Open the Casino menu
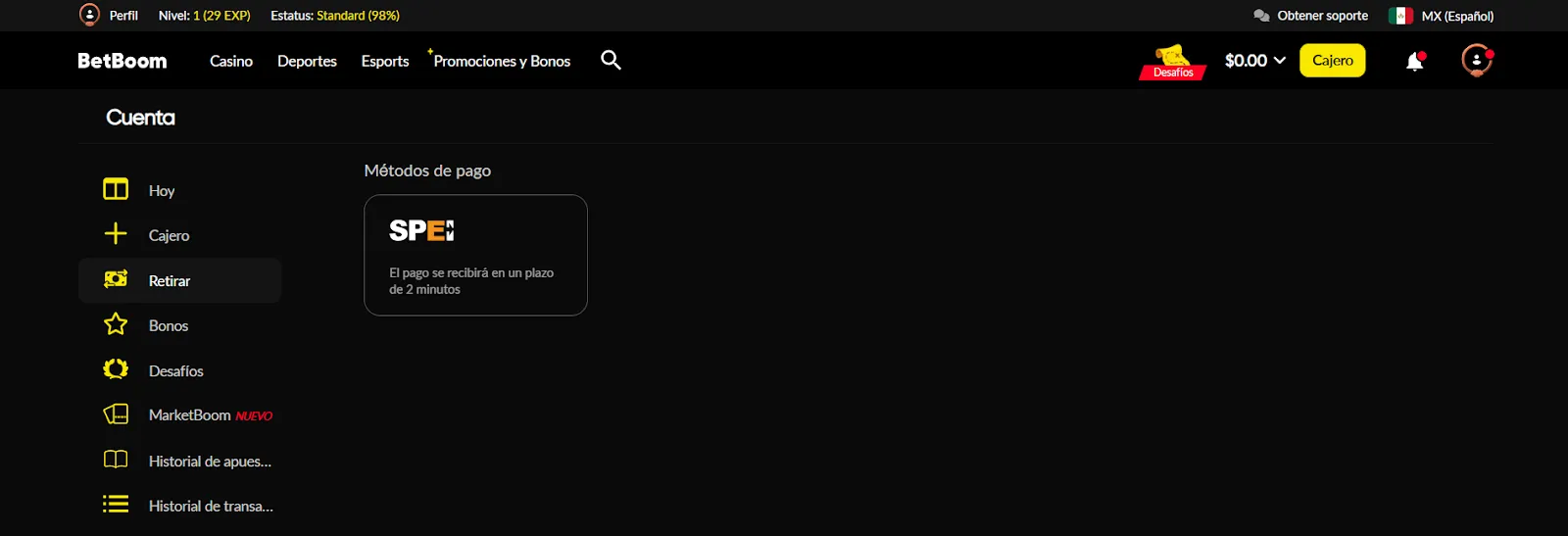Screen dimensions: 1568x536 point(231,61)
